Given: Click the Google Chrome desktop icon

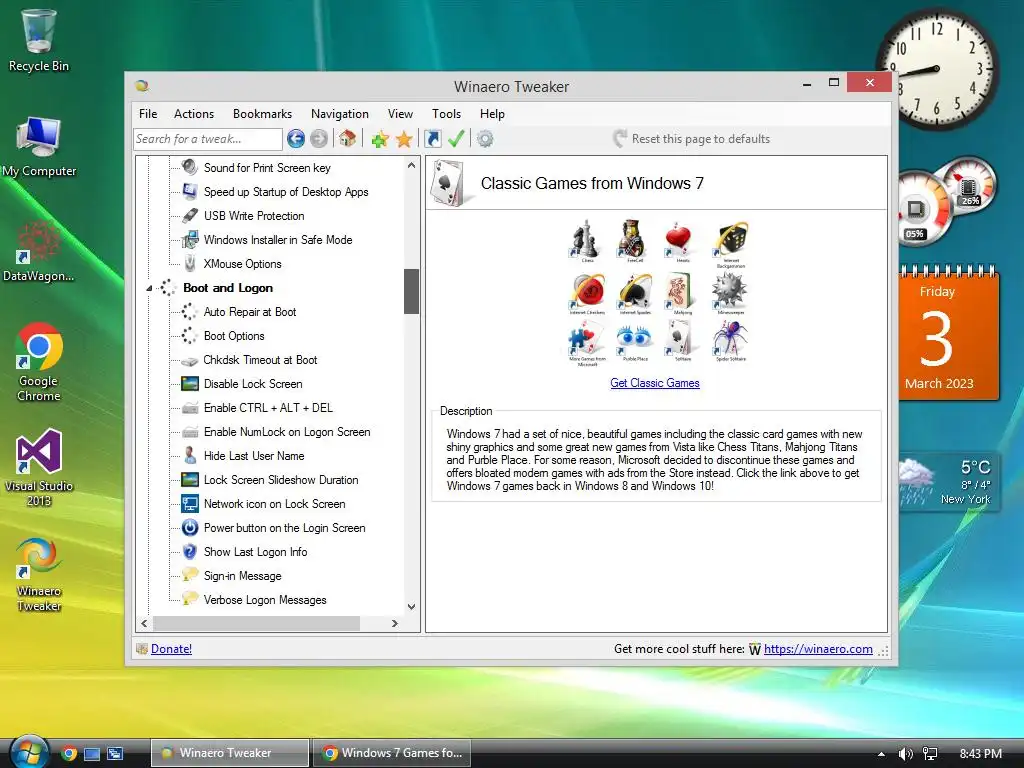Looking at the screenshot, I should pos(39,361).
